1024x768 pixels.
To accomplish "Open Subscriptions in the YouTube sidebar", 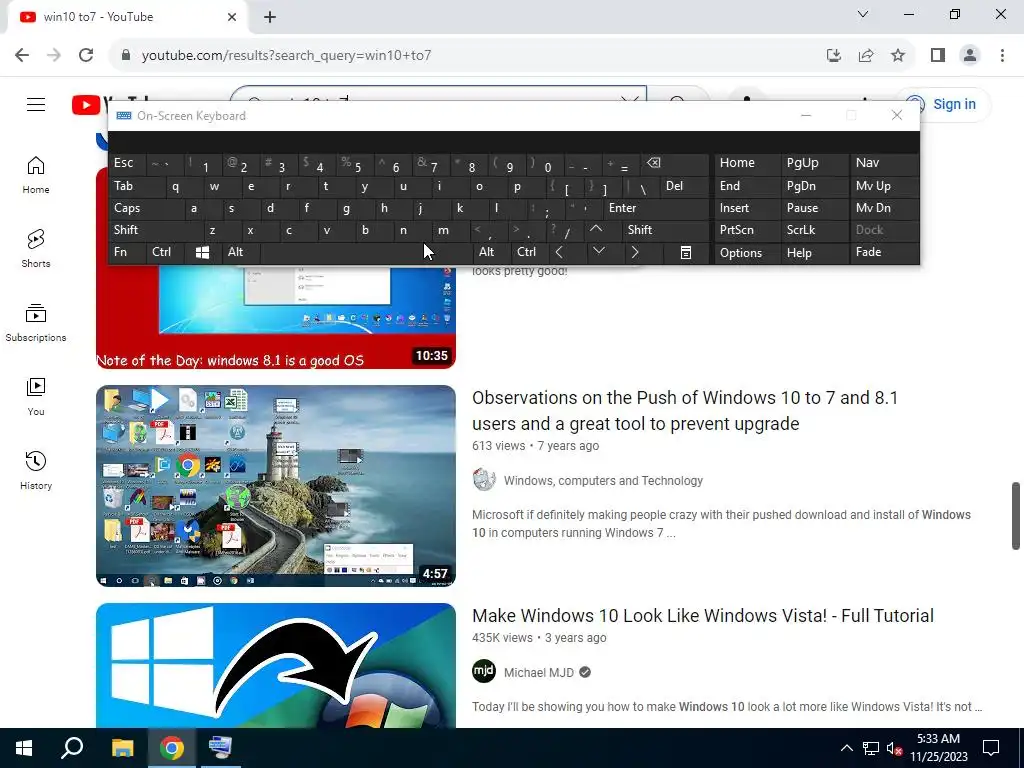I will pyautogui.click(x=36, y=323).
